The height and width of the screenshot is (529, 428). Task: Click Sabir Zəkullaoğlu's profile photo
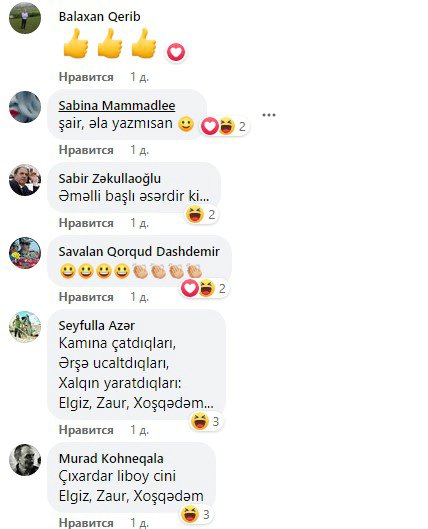click(x=25, y=180)
